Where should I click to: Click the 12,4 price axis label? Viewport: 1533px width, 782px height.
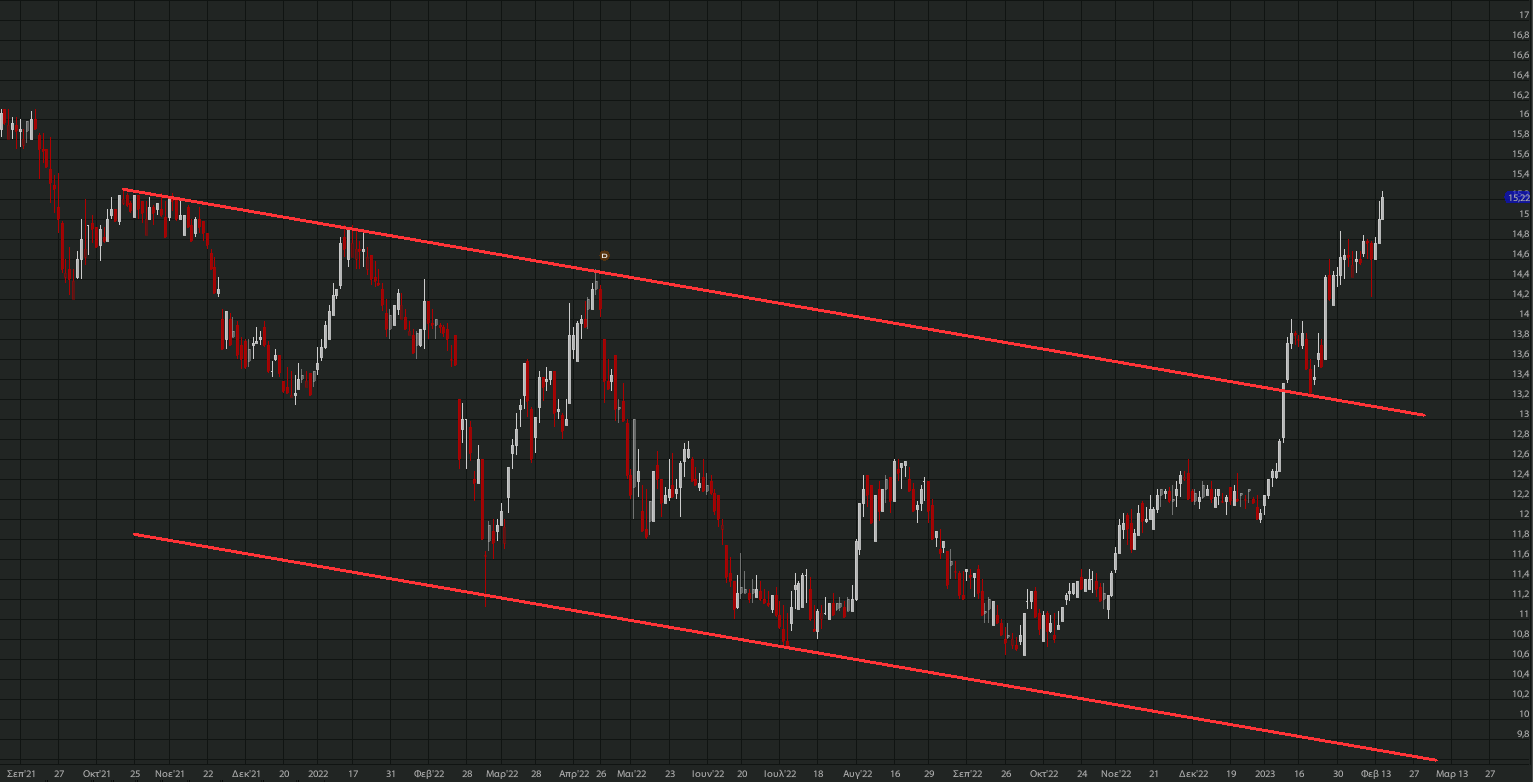1520,474
